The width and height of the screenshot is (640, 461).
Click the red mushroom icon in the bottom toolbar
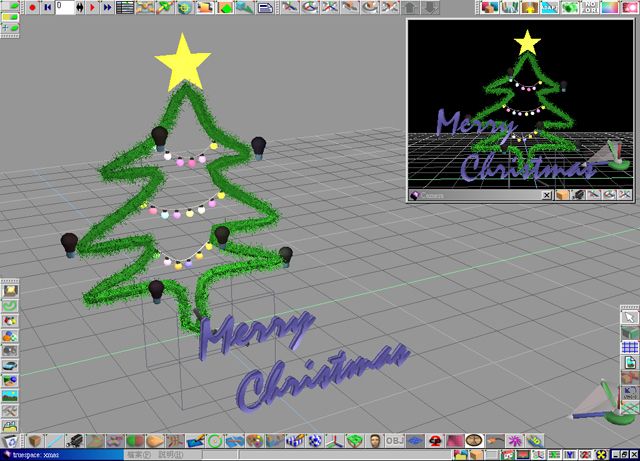coord(436,441)
